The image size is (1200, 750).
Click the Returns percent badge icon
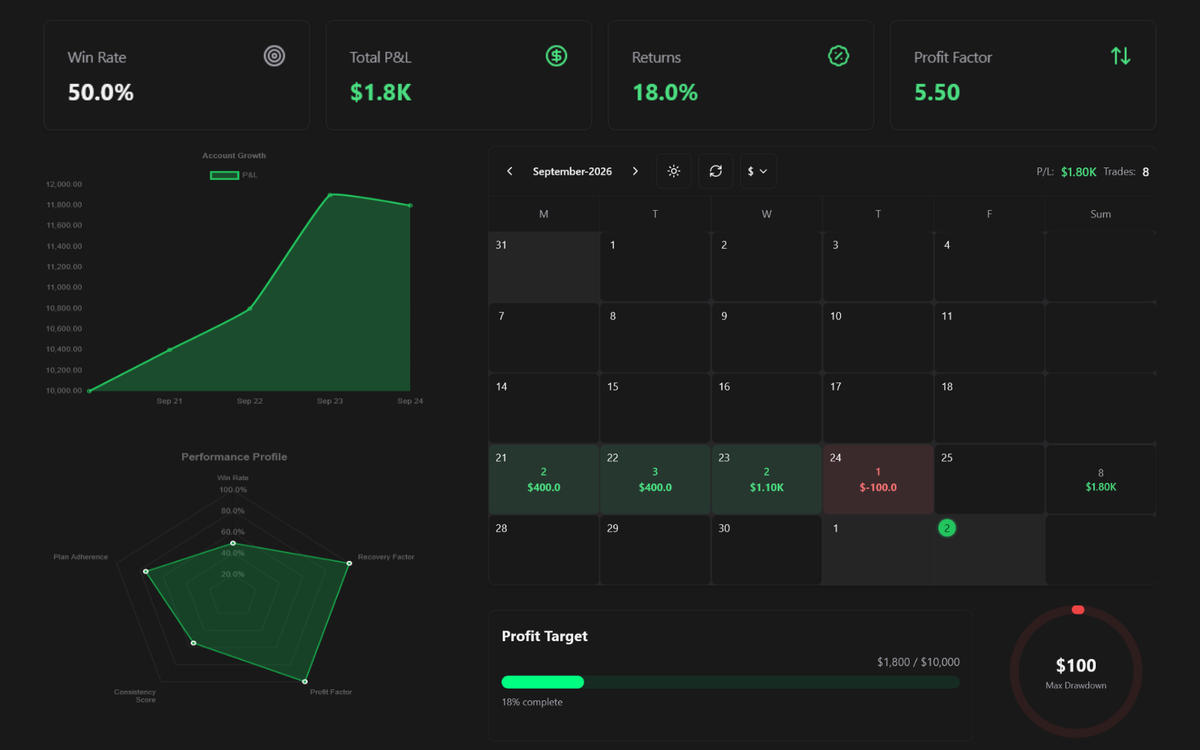pos(838,56)
